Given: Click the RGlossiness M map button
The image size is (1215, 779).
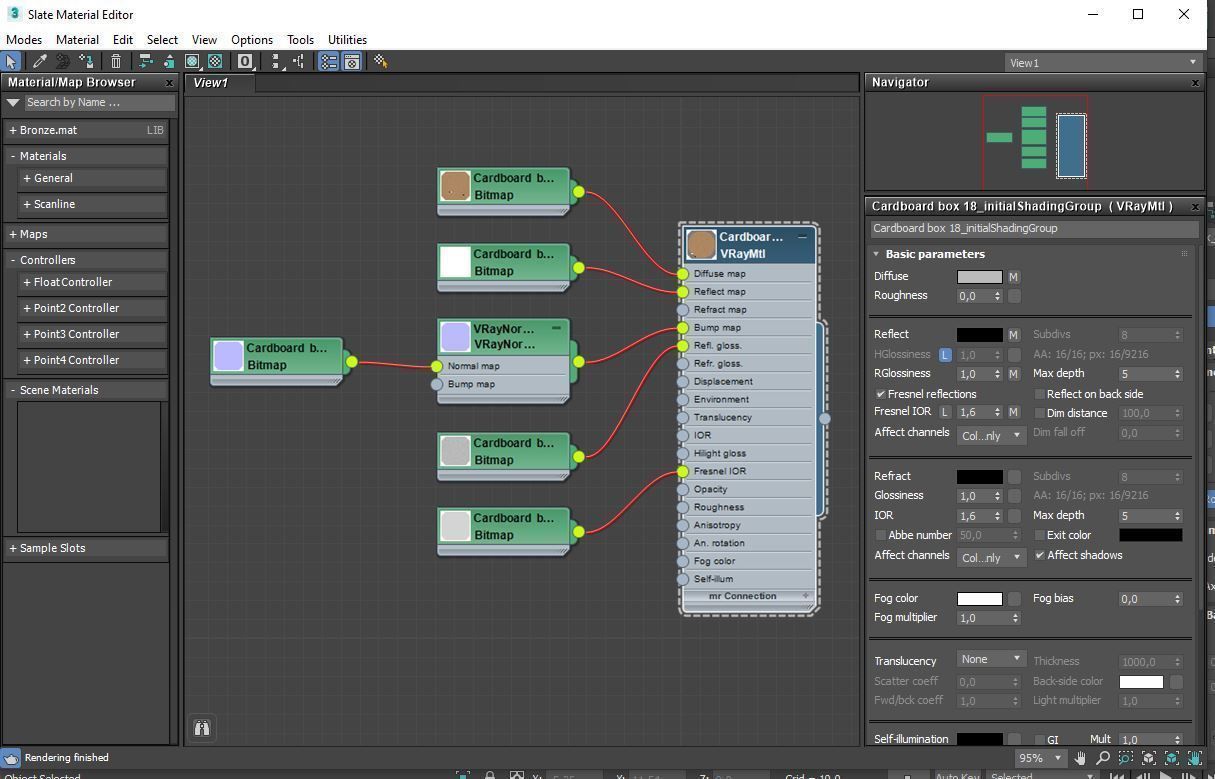Looking at the screenshot, I should pyautogui.click(x=1013, y=374).
